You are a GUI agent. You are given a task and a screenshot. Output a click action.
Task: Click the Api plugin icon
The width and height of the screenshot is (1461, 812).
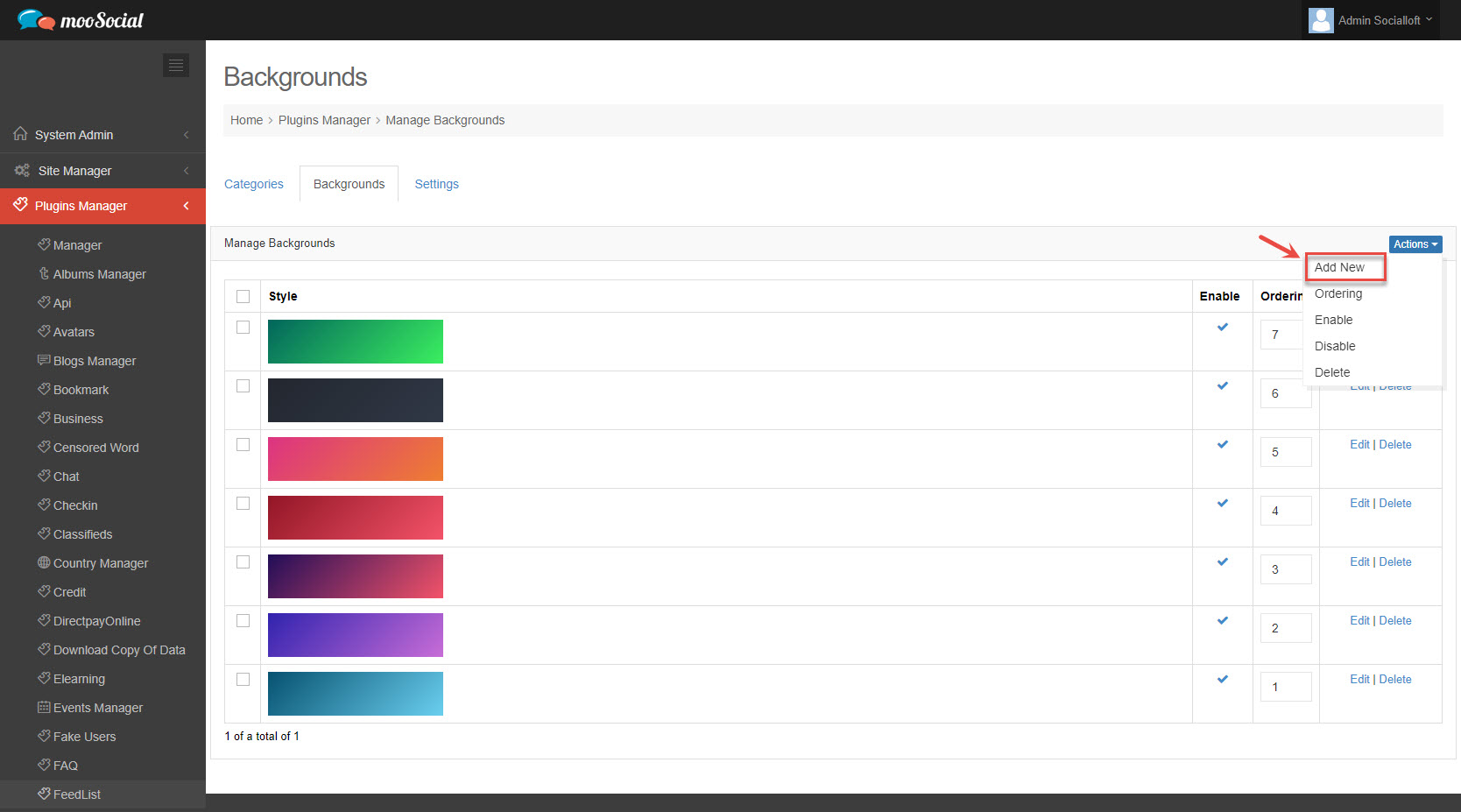[44, 302]
